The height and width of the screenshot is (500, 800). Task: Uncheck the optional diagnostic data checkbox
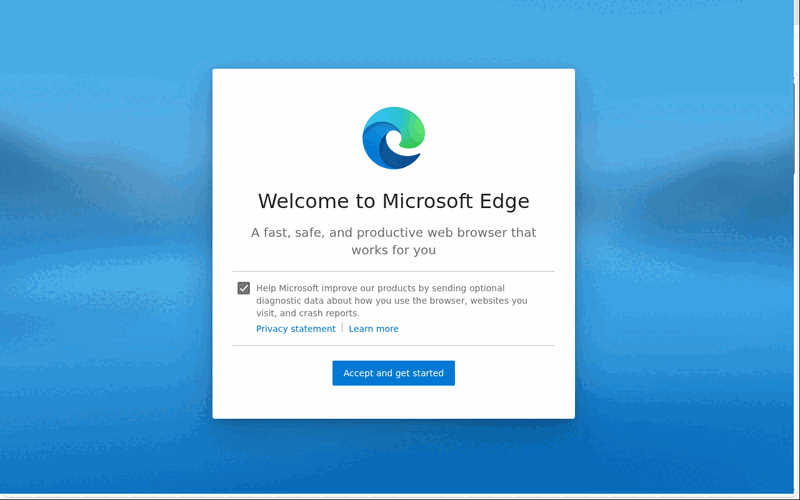[x=244, y=288]
